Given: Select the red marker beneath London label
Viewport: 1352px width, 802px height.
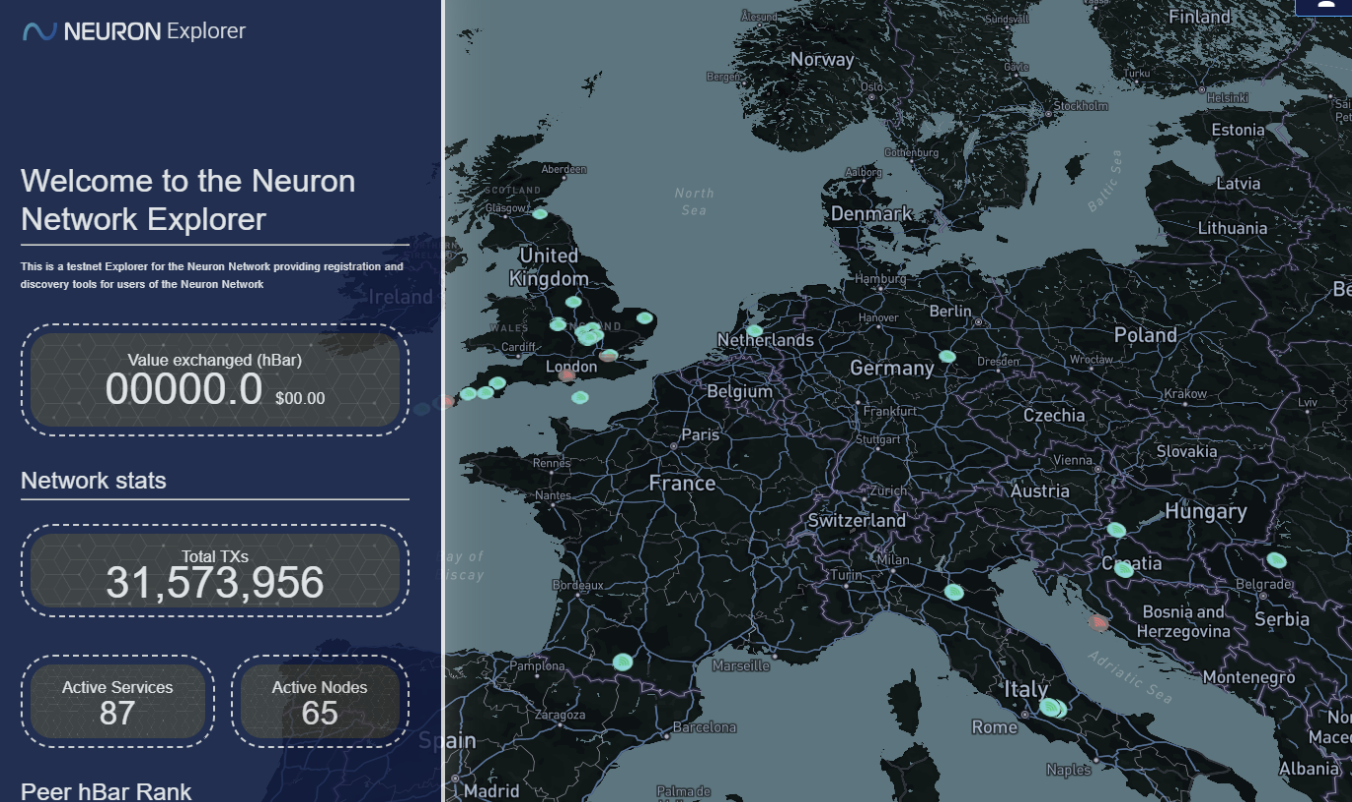Looking at the screenshot, I should [568, 375].
